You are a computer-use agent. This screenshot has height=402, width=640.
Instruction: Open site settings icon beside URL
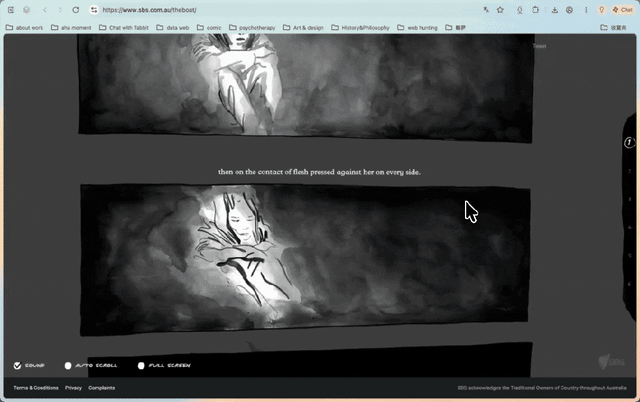click(94, 10)
